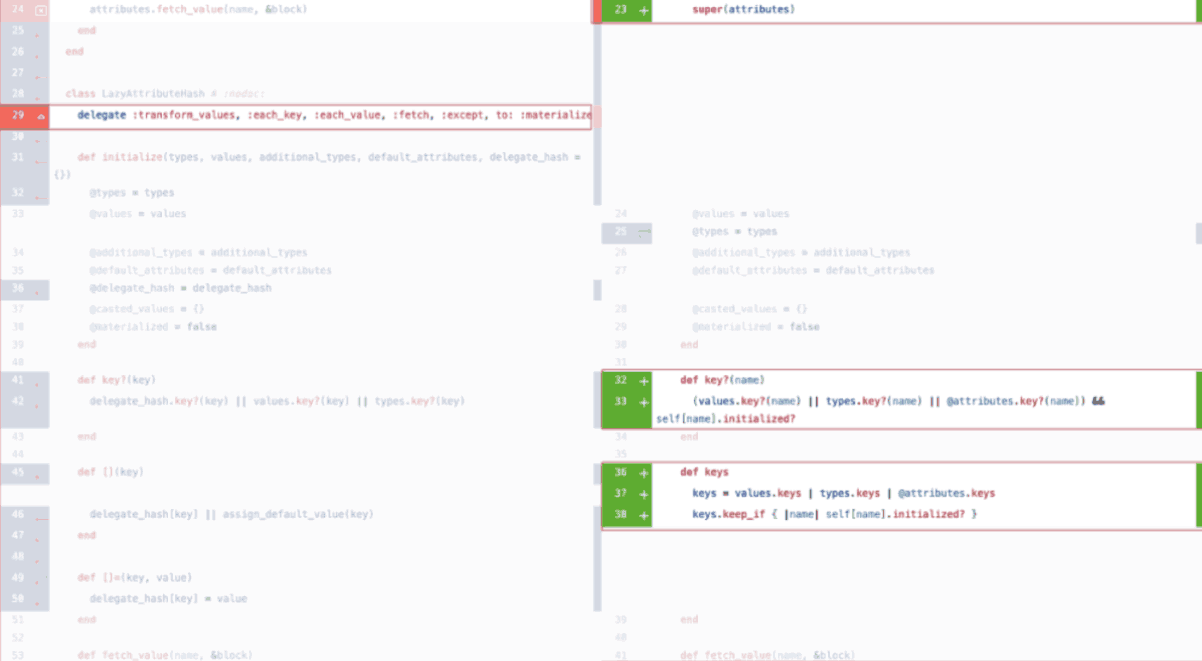The width and height of the screenshot is (1202, 661).
Task: Click the keys.keep_if code line
Action: (x=834, y=514)
